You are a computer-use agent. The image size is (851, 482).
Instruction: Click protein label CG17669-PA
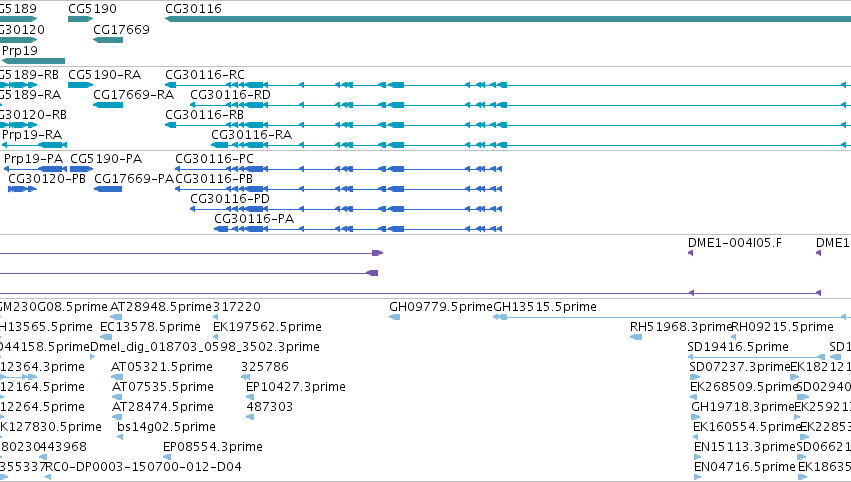(x=134, y=179)
